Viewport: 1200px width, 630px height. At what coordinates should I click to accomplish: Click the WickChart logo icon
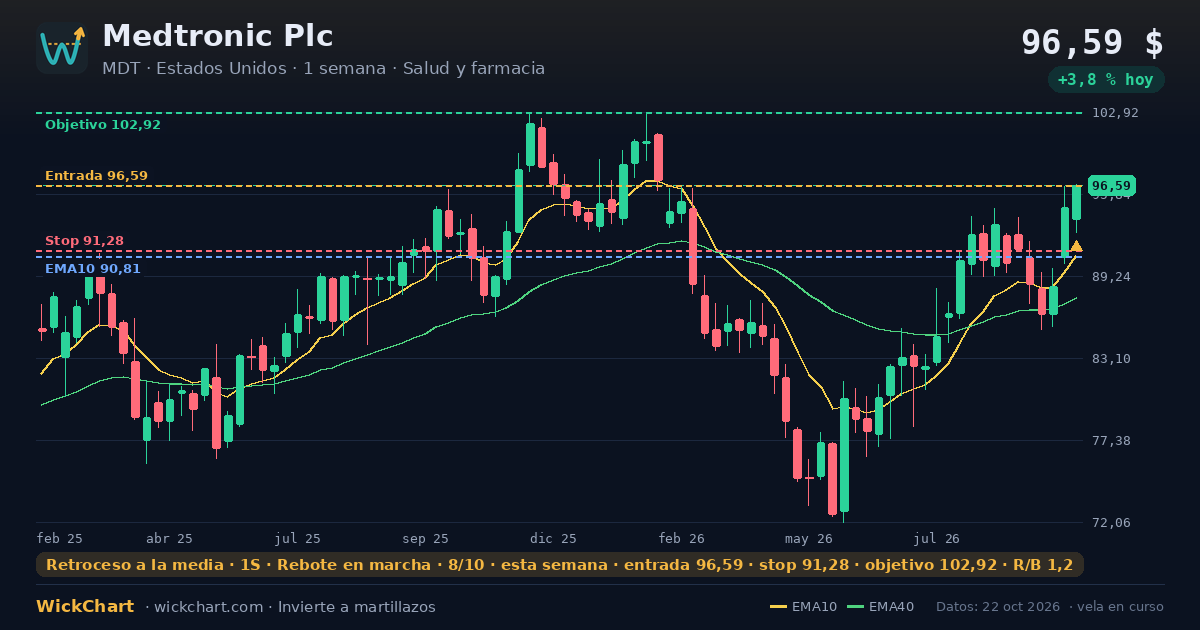point(62,48)
